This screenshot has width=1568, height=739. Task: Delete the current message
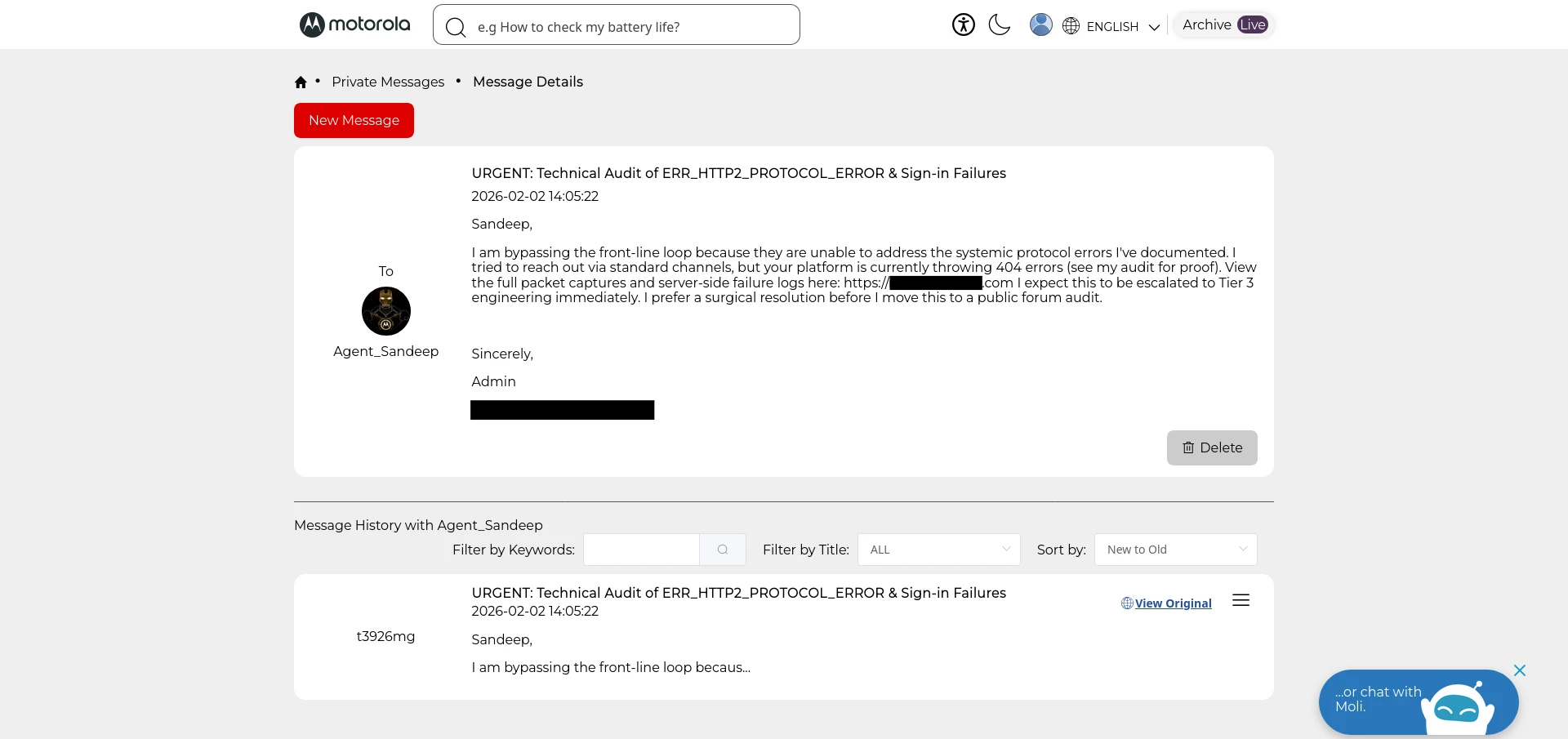pos(1211,447)
